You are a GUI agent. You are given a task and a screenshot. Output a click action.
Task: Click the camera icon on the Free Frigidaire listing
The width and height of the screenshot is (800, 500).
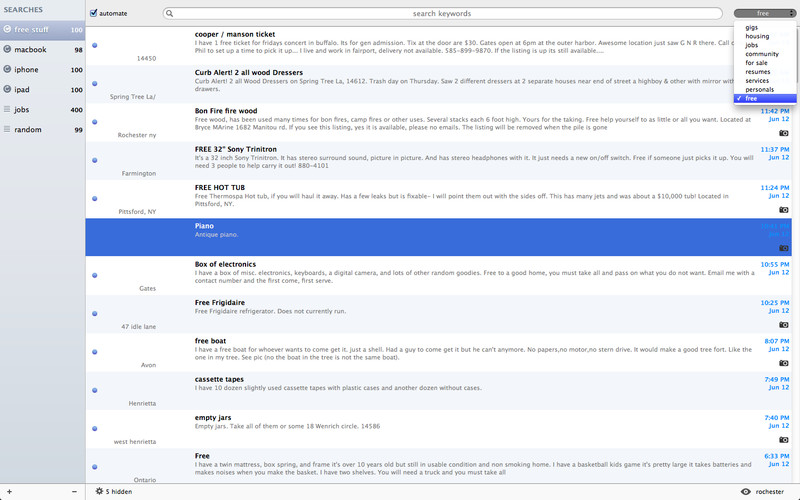(783, 325)
